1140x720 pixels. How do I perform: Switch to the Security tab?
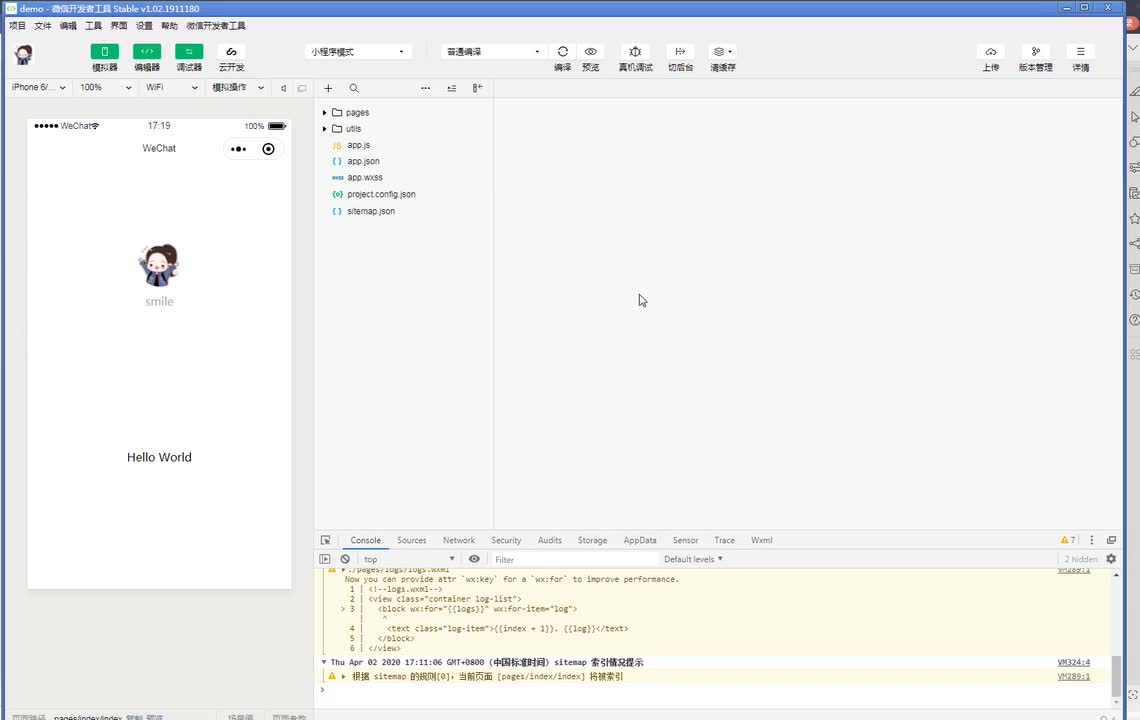pos(506,540)
